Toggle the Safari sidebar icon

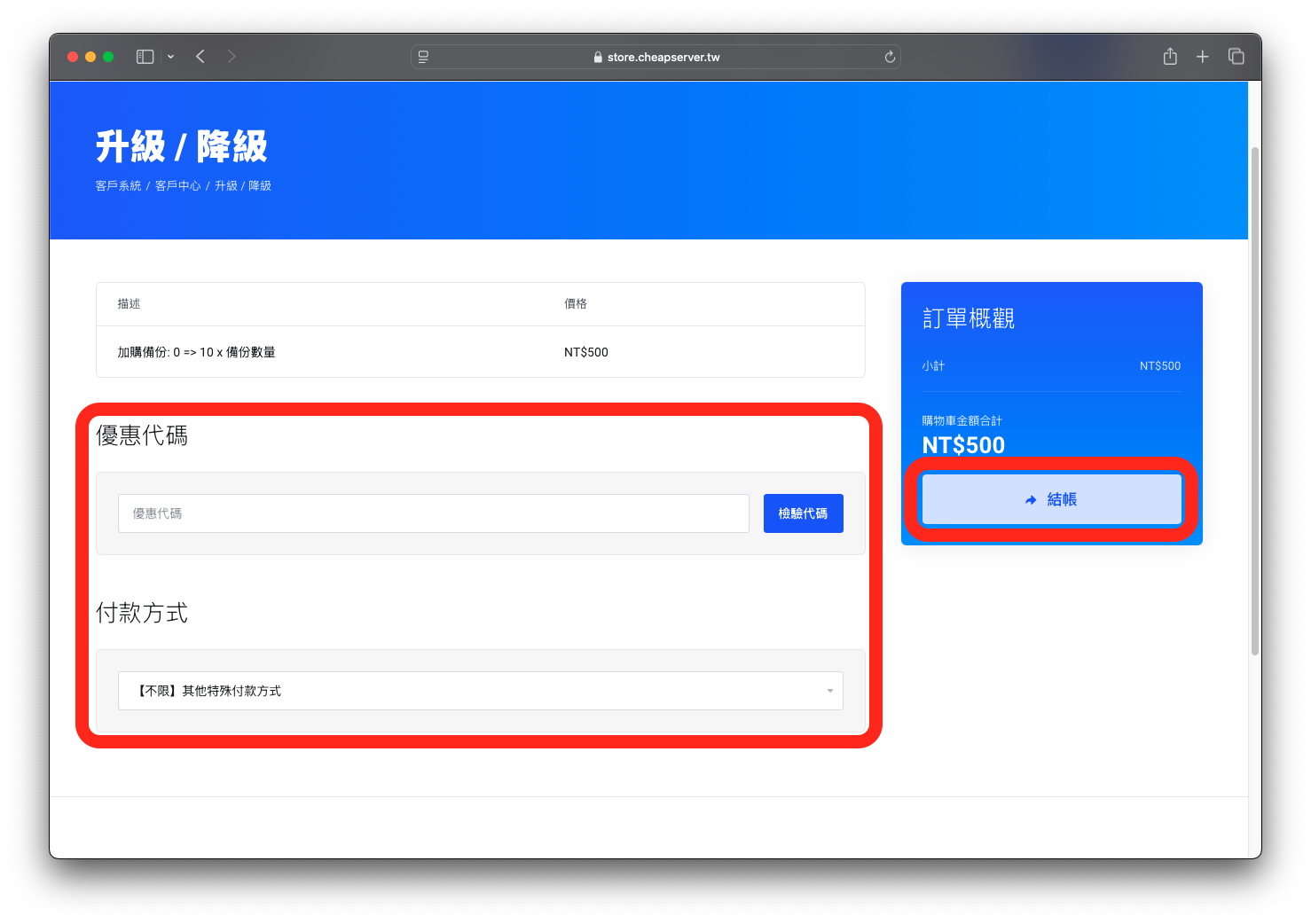(x=145, y=57)
